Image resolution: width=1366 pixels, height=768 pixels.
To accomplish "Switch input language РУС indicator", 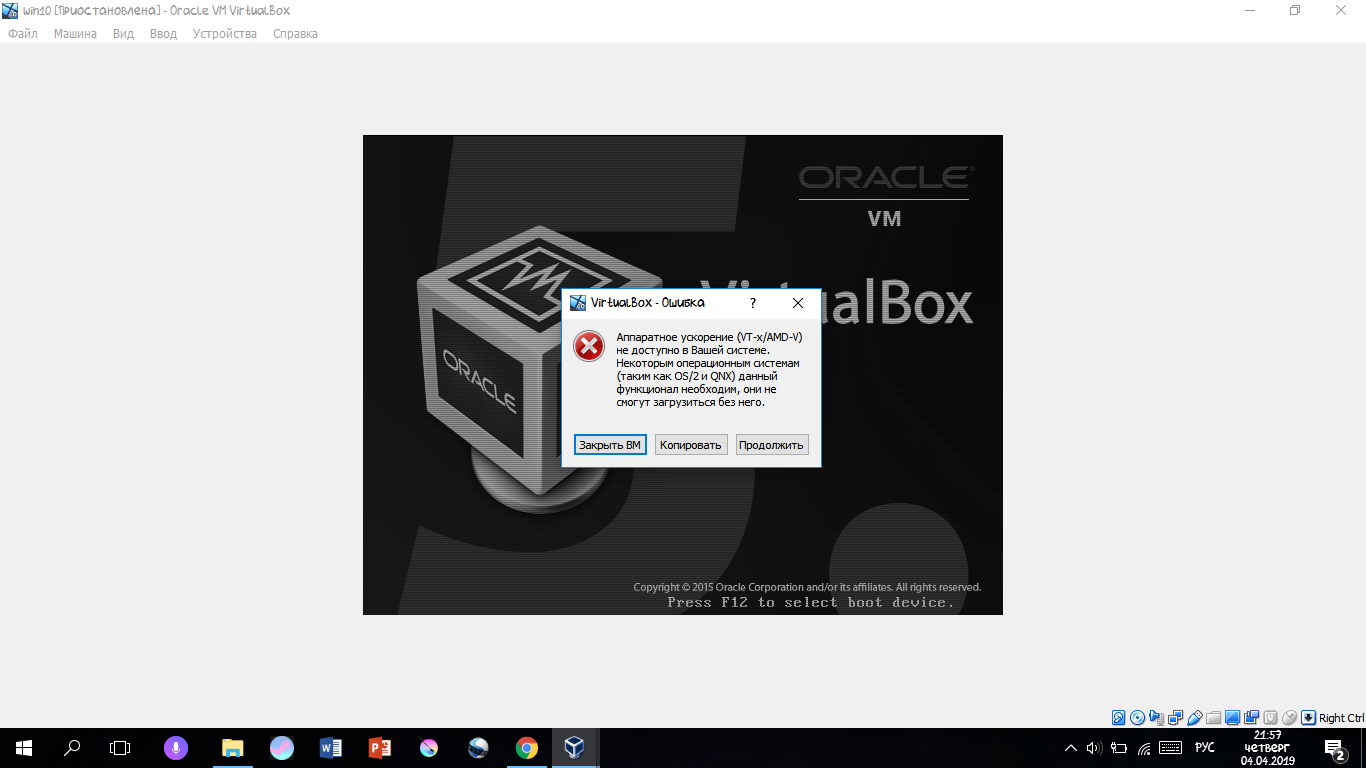I will (1205, 748).
